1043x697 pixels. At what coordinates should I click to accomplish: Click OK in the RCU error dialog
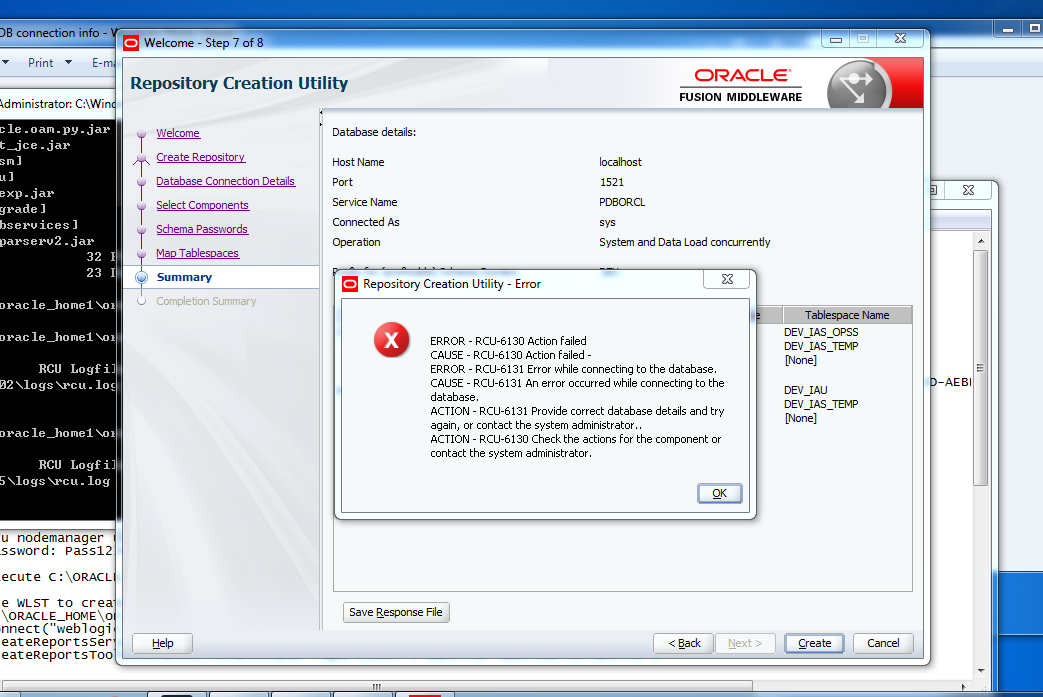[719, 493]
